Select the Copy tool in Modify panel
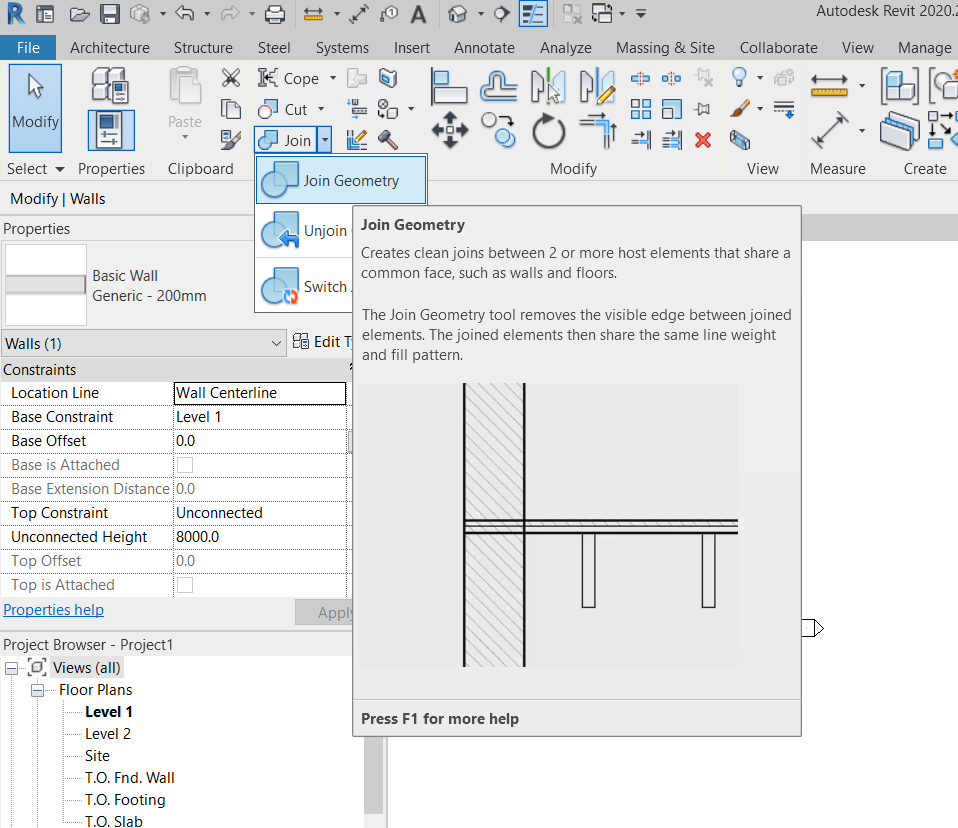 497,129
